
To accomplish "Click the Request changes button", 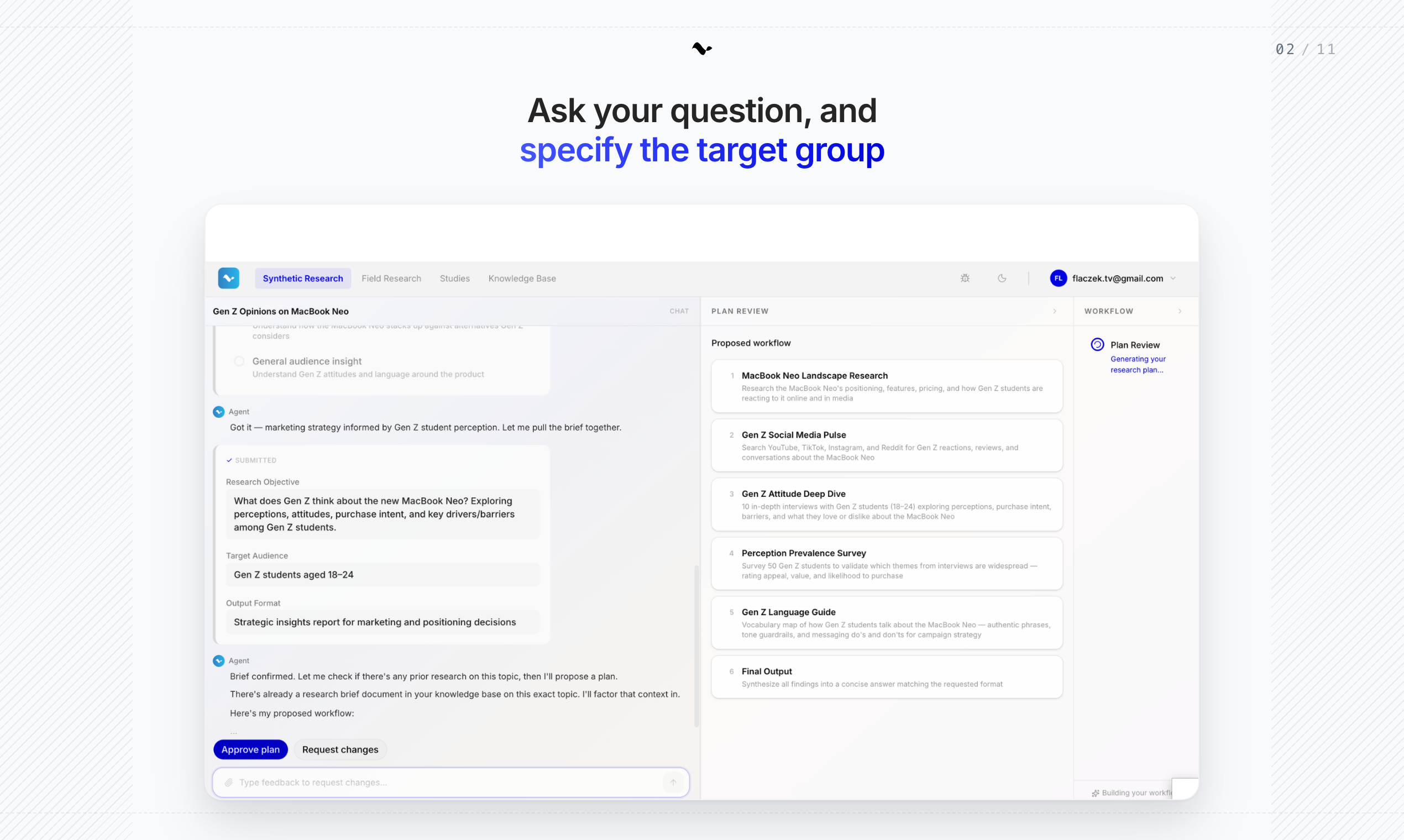I will [340, 749].
